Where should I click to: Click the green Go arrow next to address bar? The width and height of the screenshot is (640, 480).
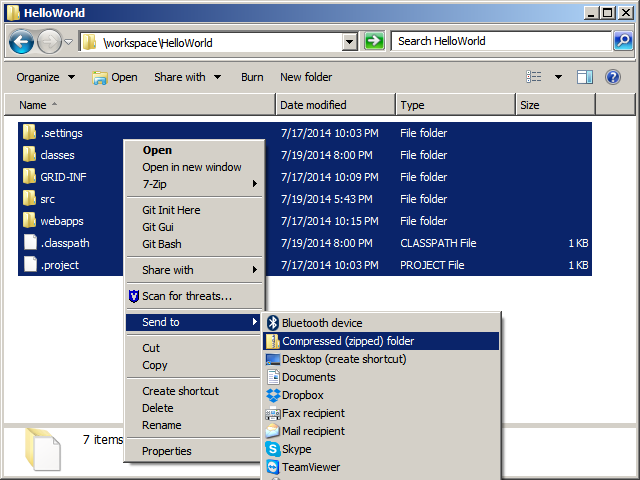[374, 42]
